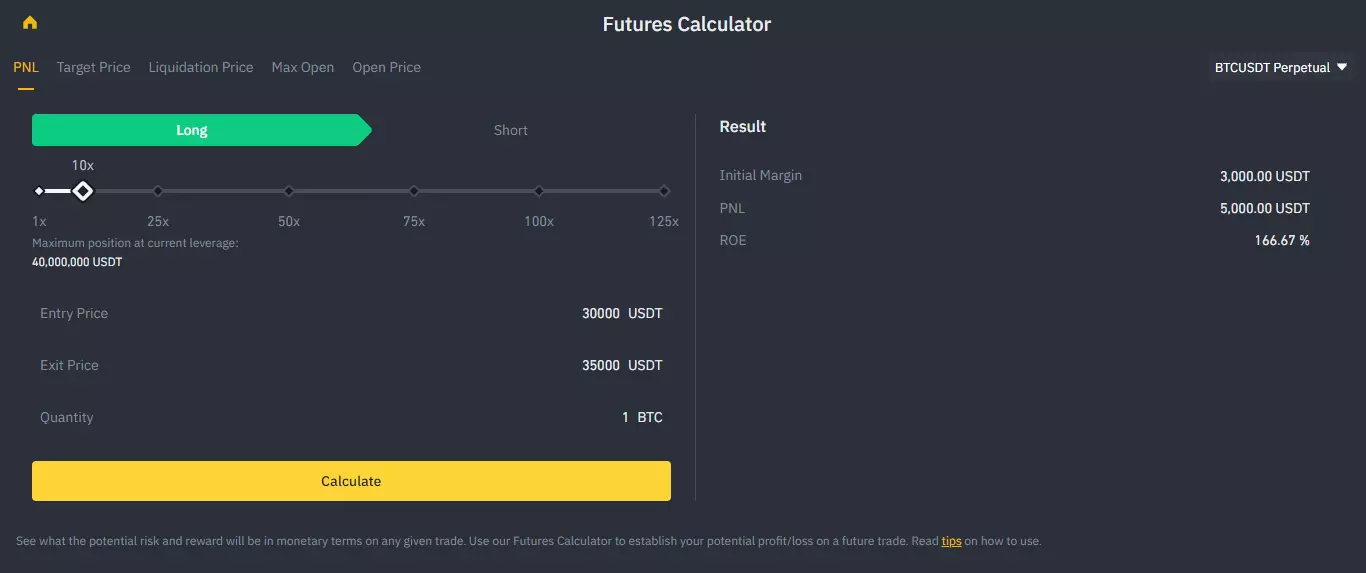1366x573 pixels.
Task: Select the Open Price tab
Action: tap(386, 67)
